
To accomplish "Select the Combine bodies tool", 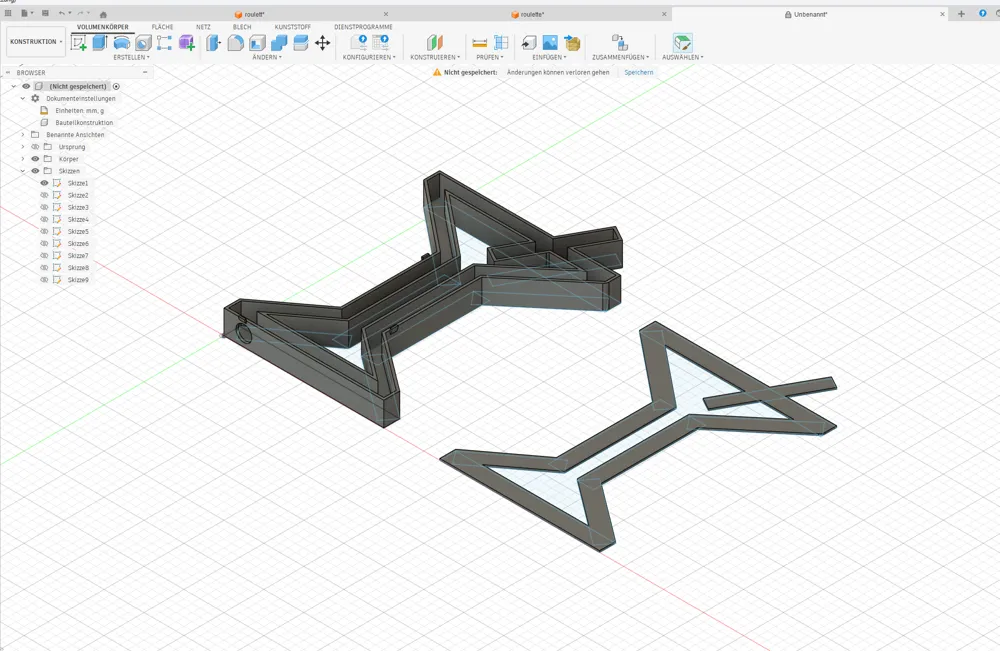I will (279, 43).
